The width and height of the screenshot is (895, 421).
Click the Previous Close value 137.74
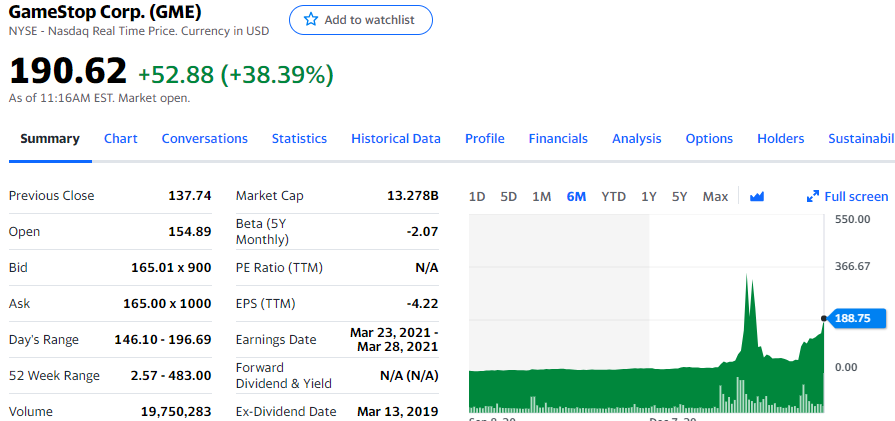pos(190,196)
